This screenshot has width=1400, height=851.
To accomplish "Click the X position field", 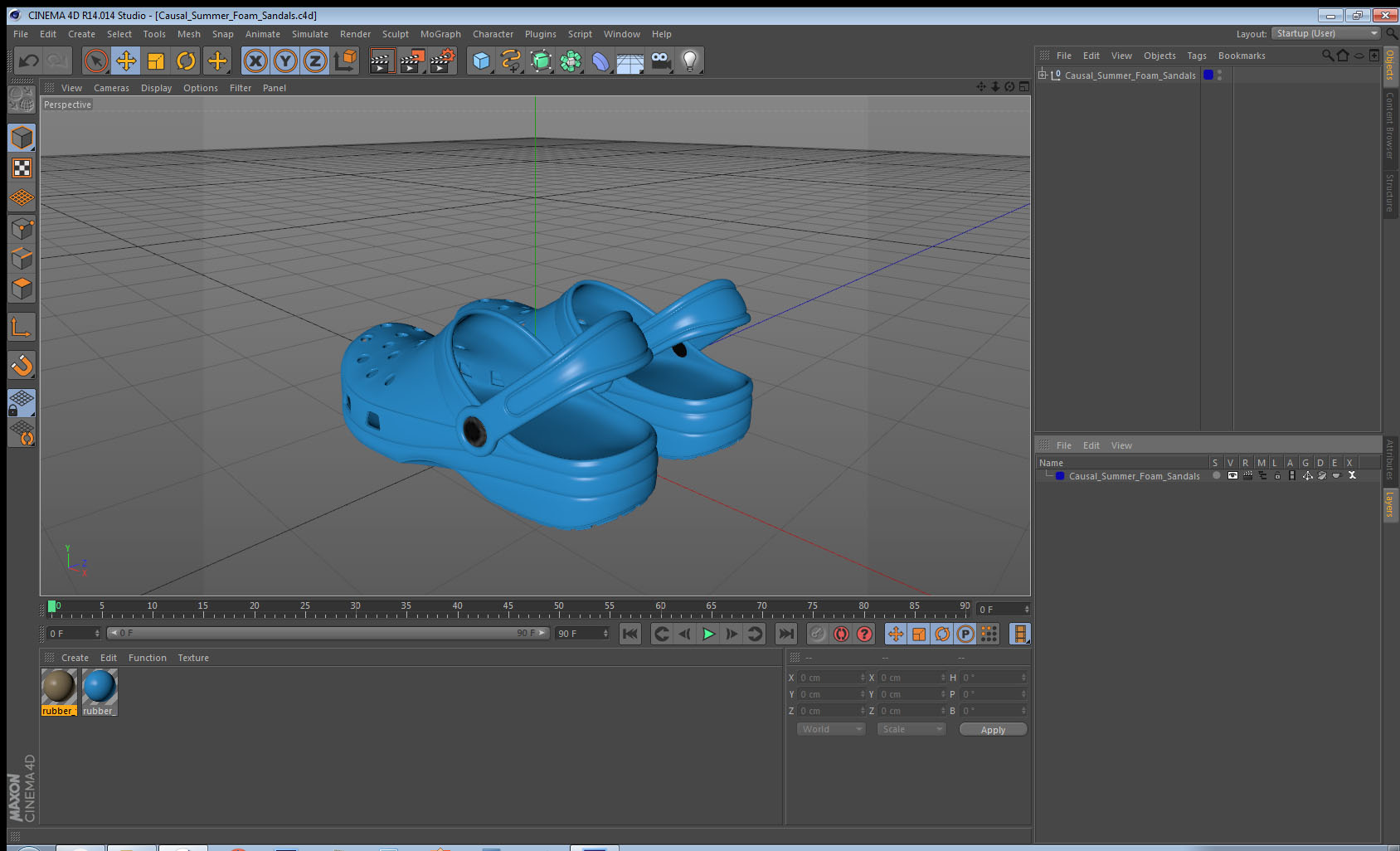I will point(832,678).
